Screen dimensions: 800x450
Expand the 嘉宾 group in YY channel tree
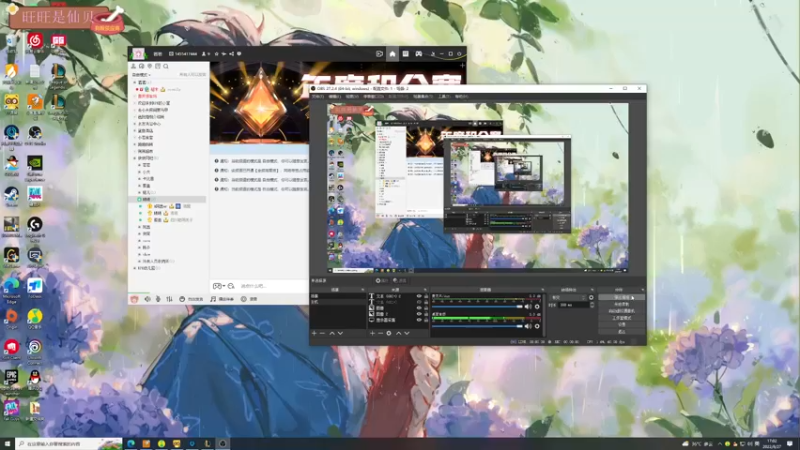click(x=135, y=82)
